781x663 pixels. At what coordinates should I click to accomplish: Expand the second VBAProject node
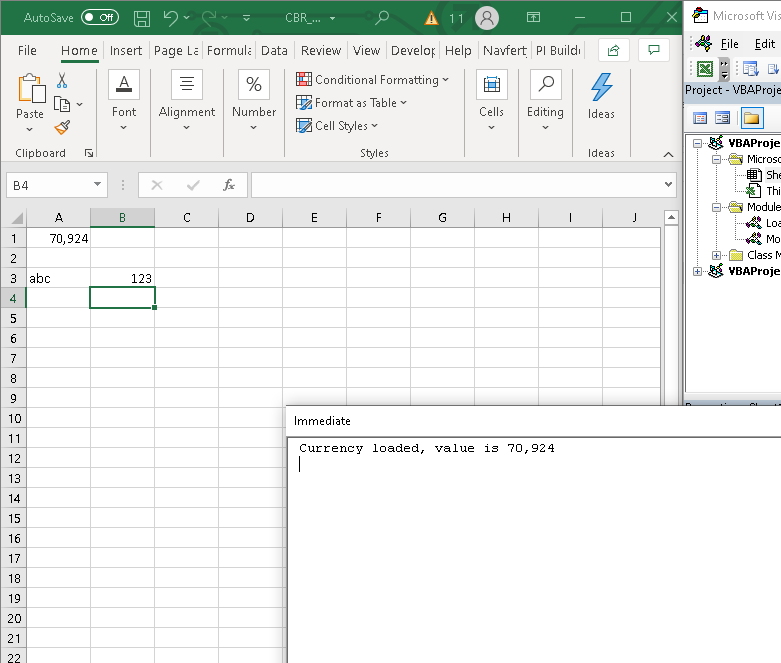pyautogui.click(x=697, y=271)
